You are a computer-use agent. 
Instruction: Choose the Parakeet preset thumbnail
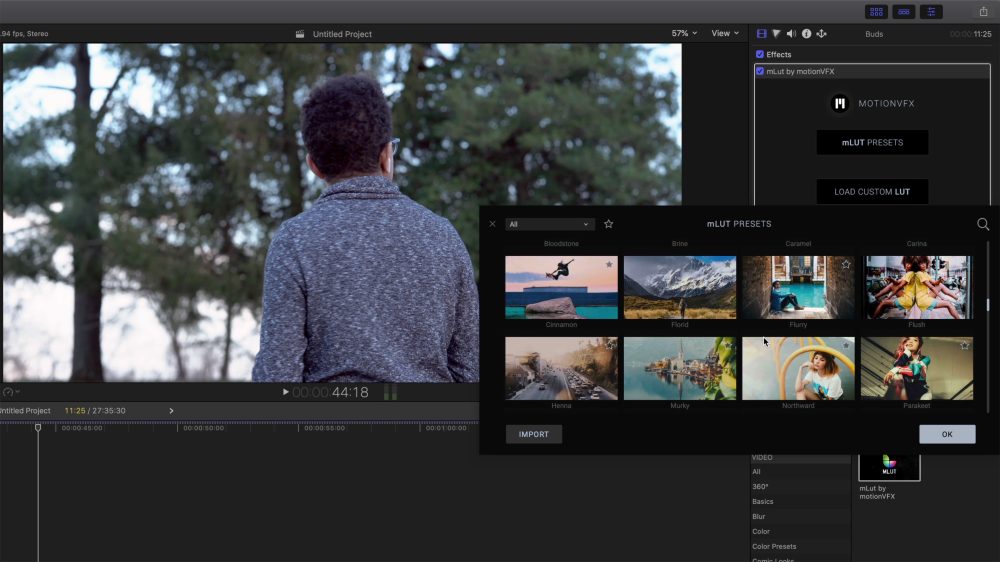click(x=916, y=369)
